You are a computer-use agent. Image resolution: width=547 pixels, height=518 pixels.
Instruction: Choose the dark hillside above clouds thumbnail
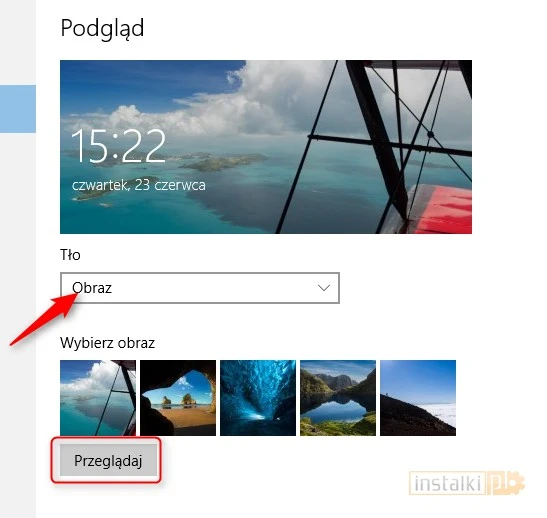(x=418, y=398)
